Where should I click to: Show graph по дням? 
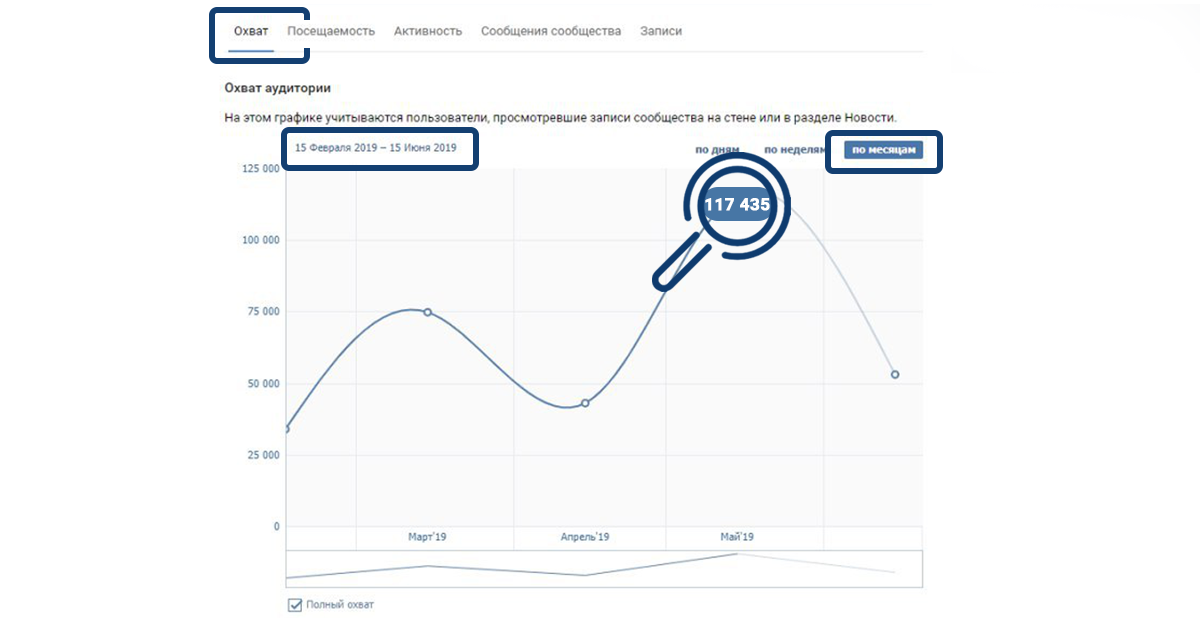(x=717, y=150)
